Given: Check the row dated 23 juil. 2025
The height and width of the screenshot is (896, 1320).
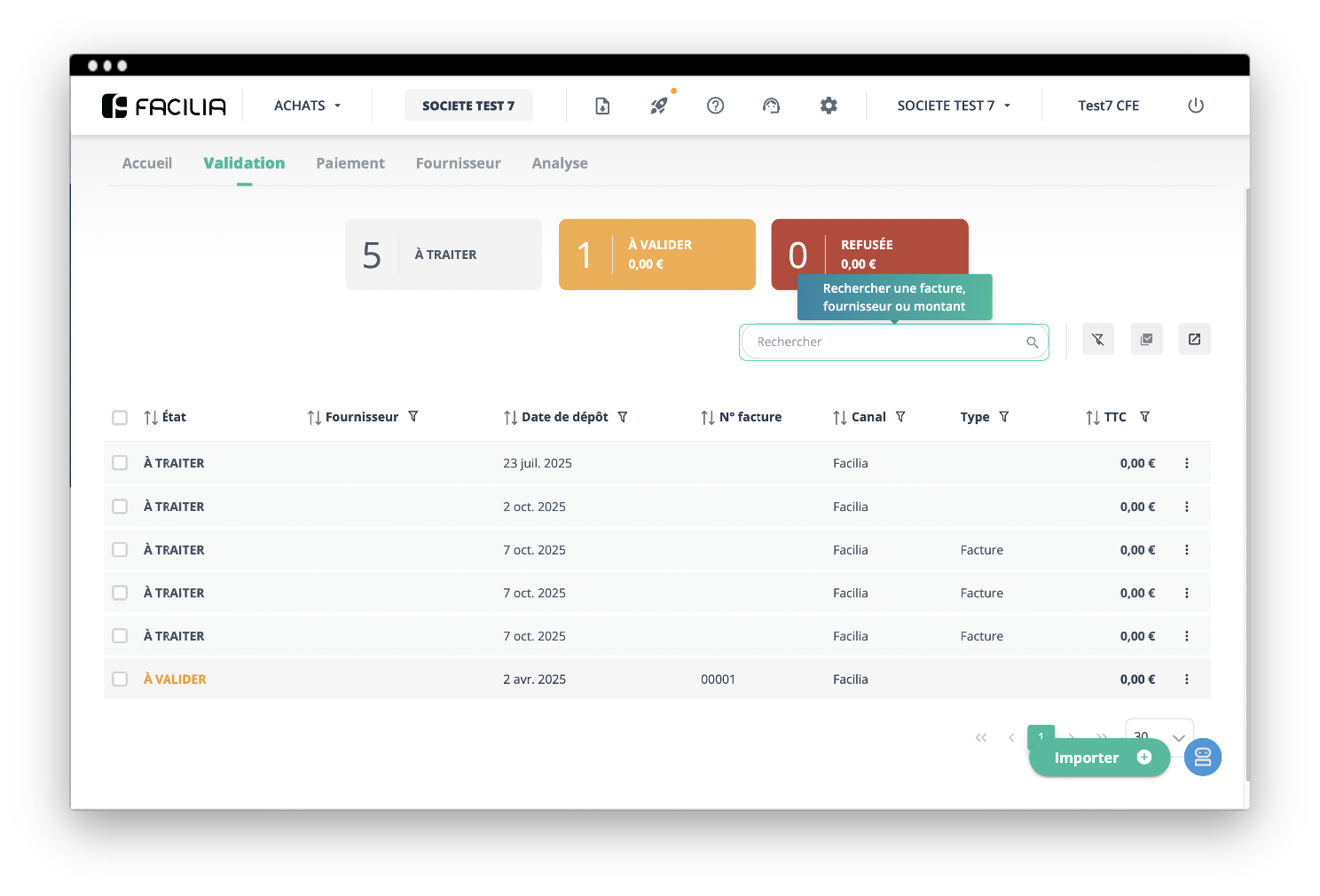Looking at the screenshot, I should click(x=120, y=463).
